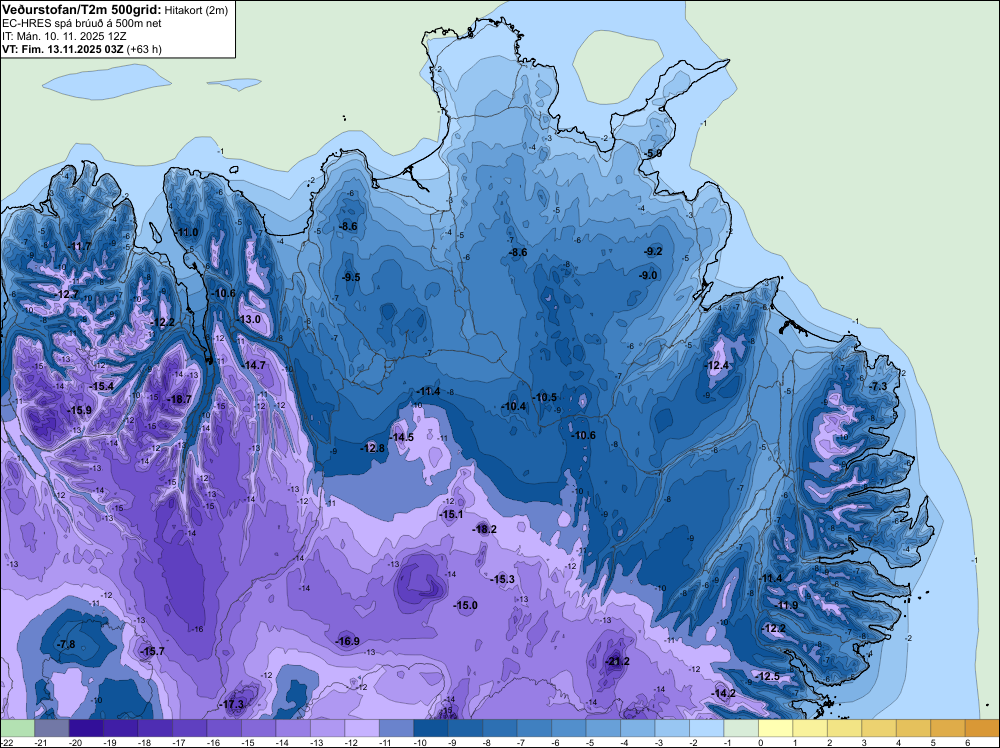Click the 'EC-HRES spá brúuð á 500m net' line
The height and width of the screenshot is (748, 1000).
82,23
